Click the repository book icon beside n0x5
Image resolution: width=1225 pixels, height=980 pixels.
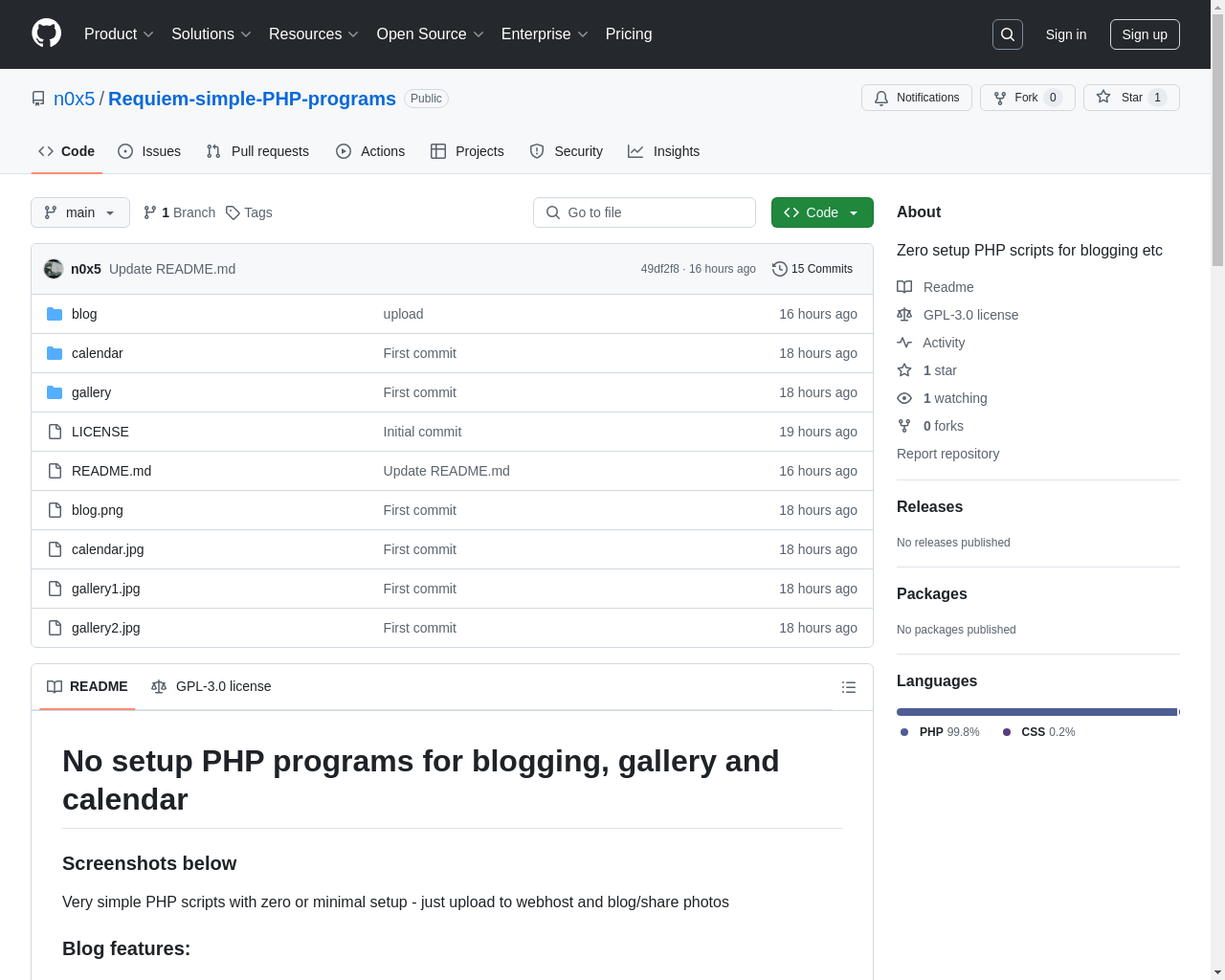point(38,99)
